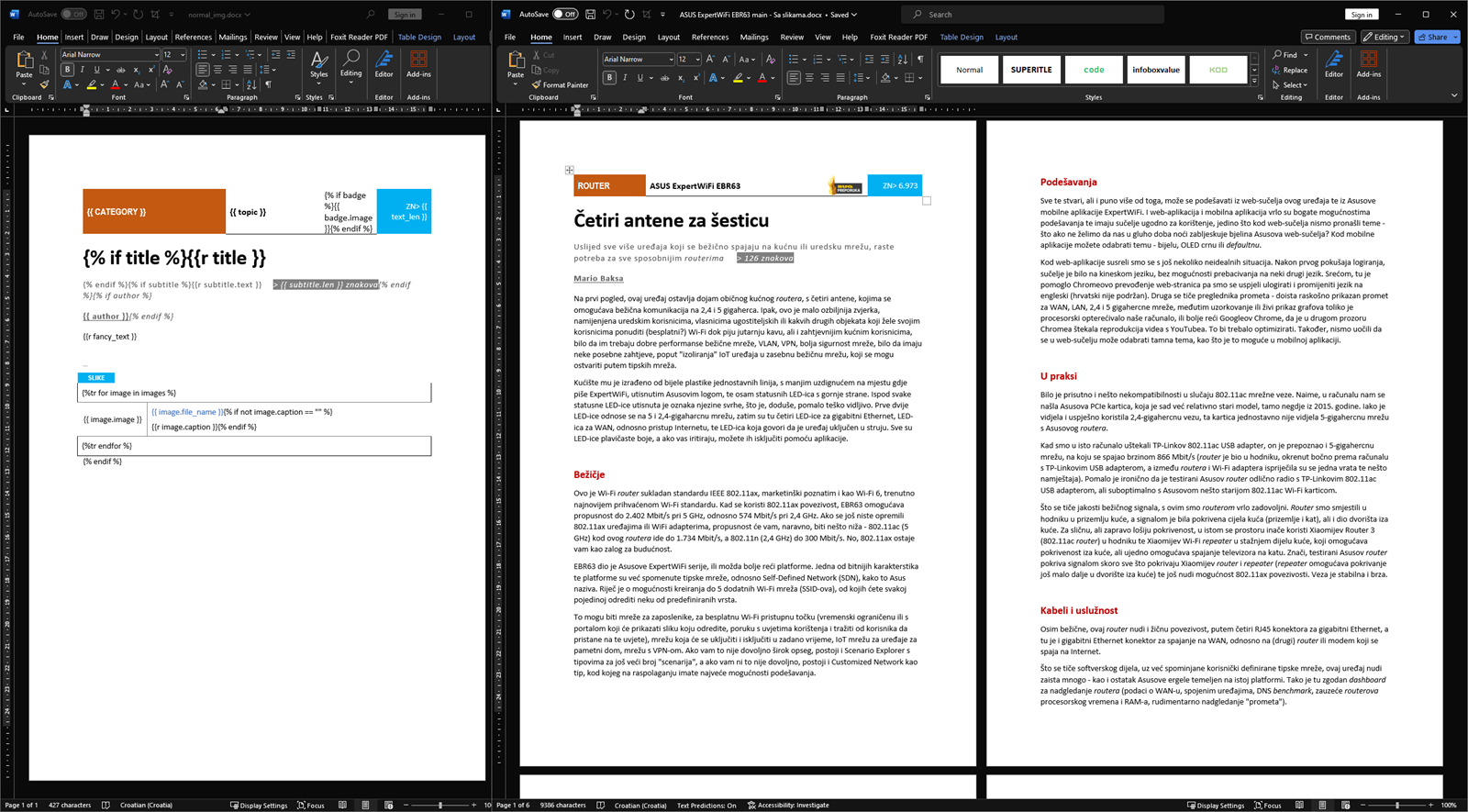Apply infoboxvalue style from Styles gallery

point(1156,70)
